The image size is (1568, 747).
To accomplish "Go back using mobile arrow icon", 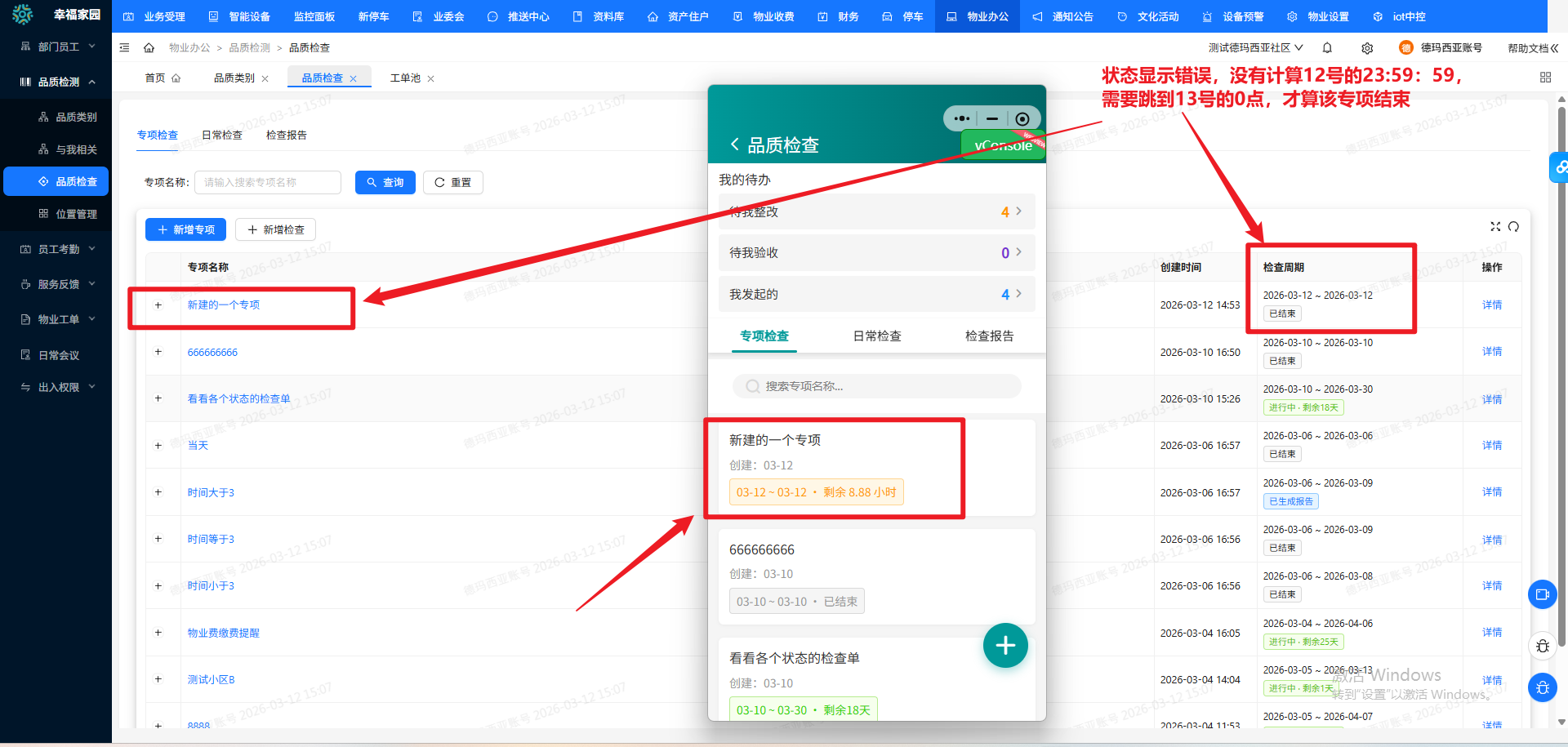I will (734, 145).
